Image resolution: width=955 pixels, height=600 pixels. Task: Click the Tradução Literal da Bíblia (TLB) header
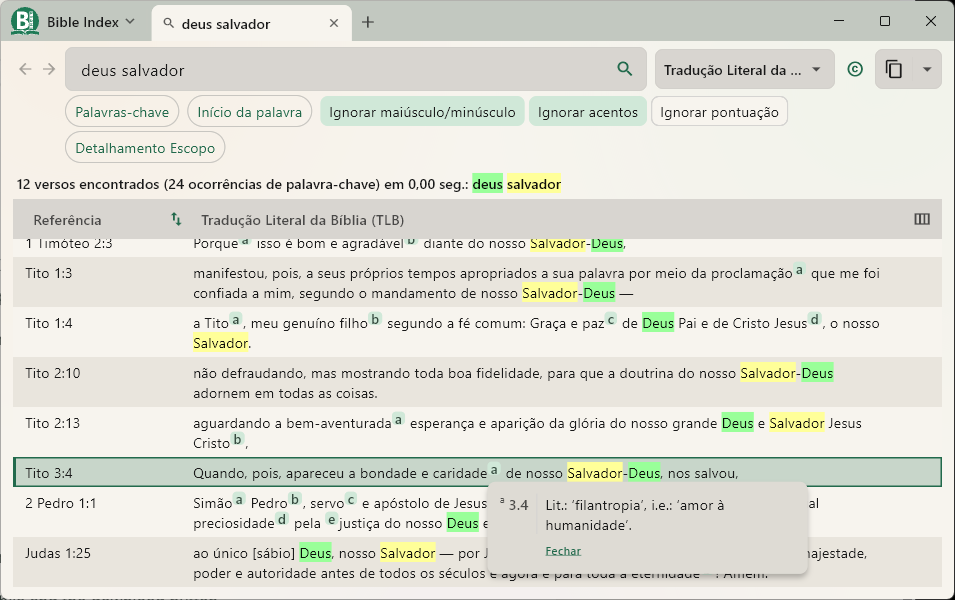click(303, 220)
